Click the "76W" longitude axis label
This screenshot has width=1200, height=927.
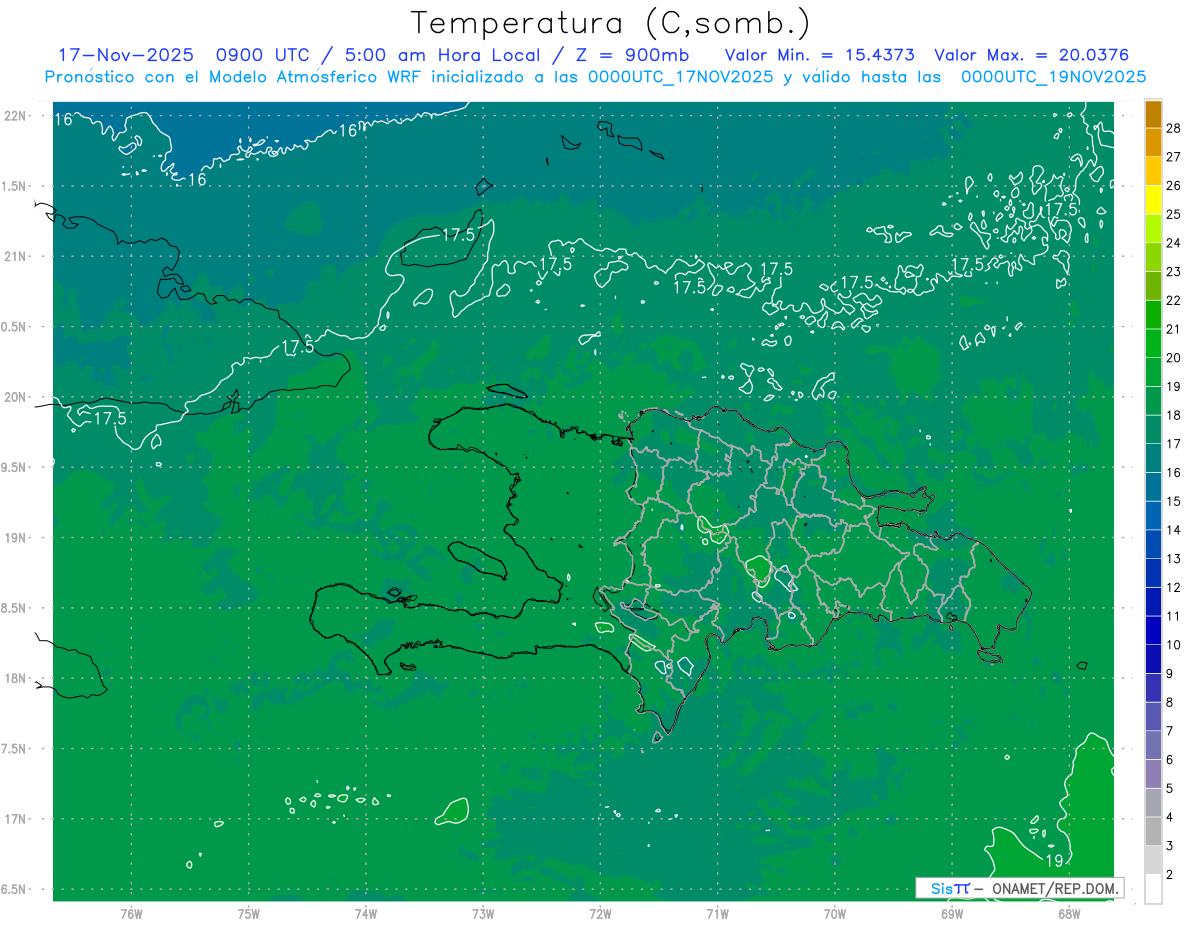131,913
